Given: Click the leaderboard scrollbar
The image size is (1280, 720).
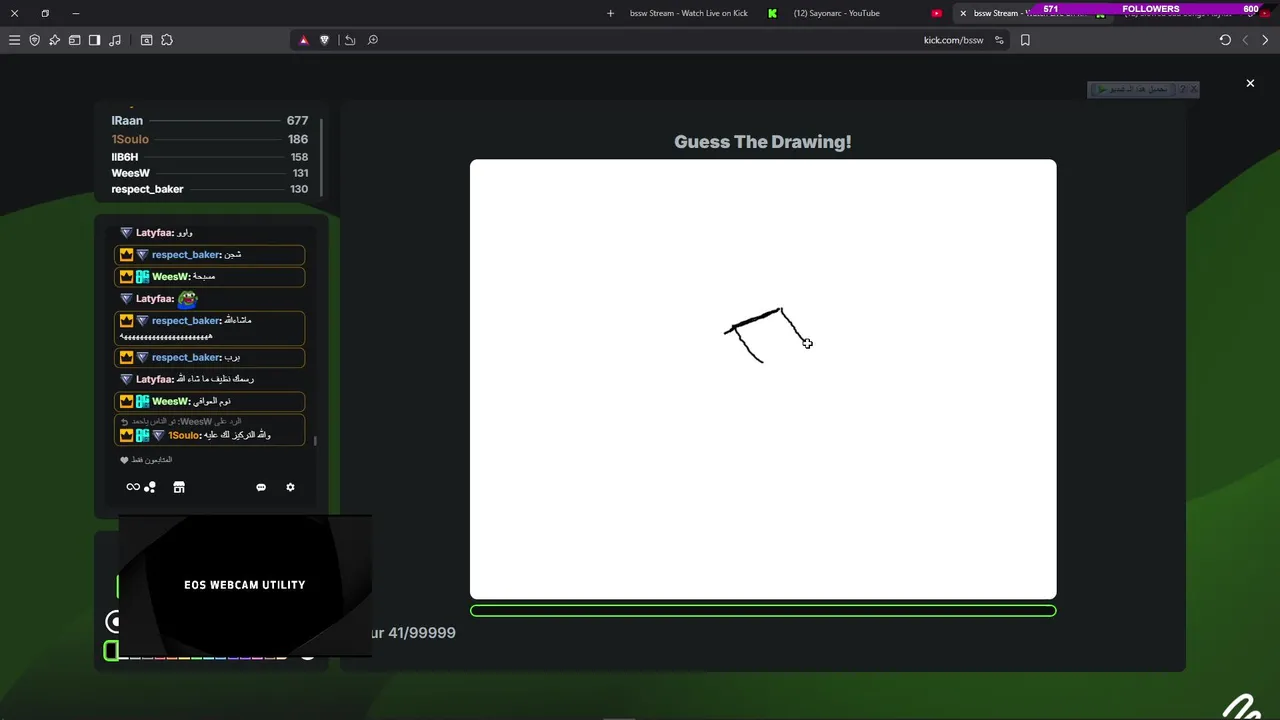Looking at the screenshot, I should [x=321, y=157].
